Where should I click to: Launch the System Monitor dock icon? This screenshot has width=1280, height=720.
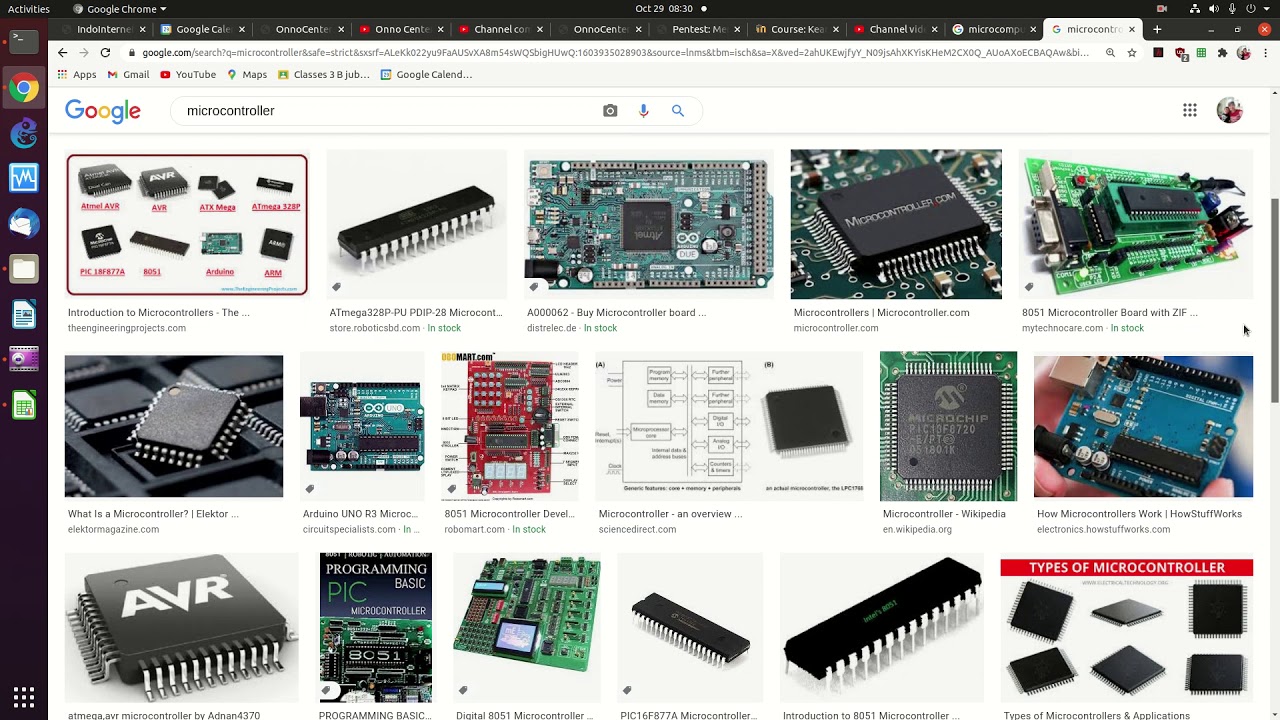(x=24, y=178)
